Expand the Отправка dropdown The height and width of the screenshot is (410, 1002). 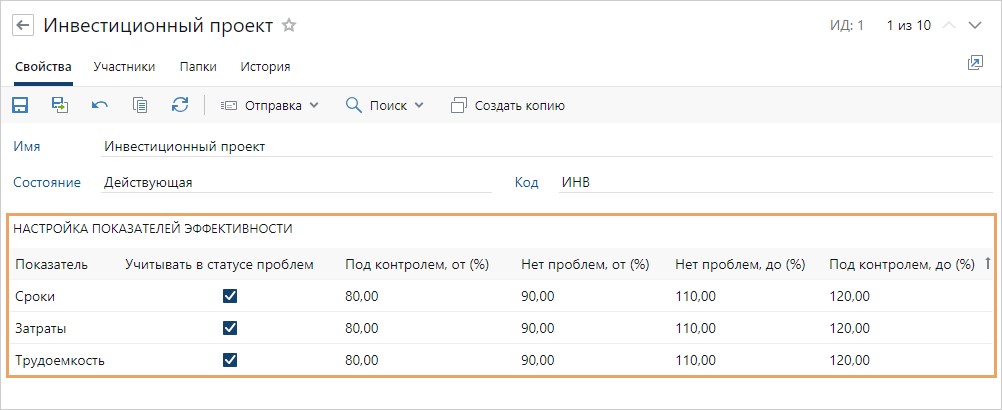(269, 105)
